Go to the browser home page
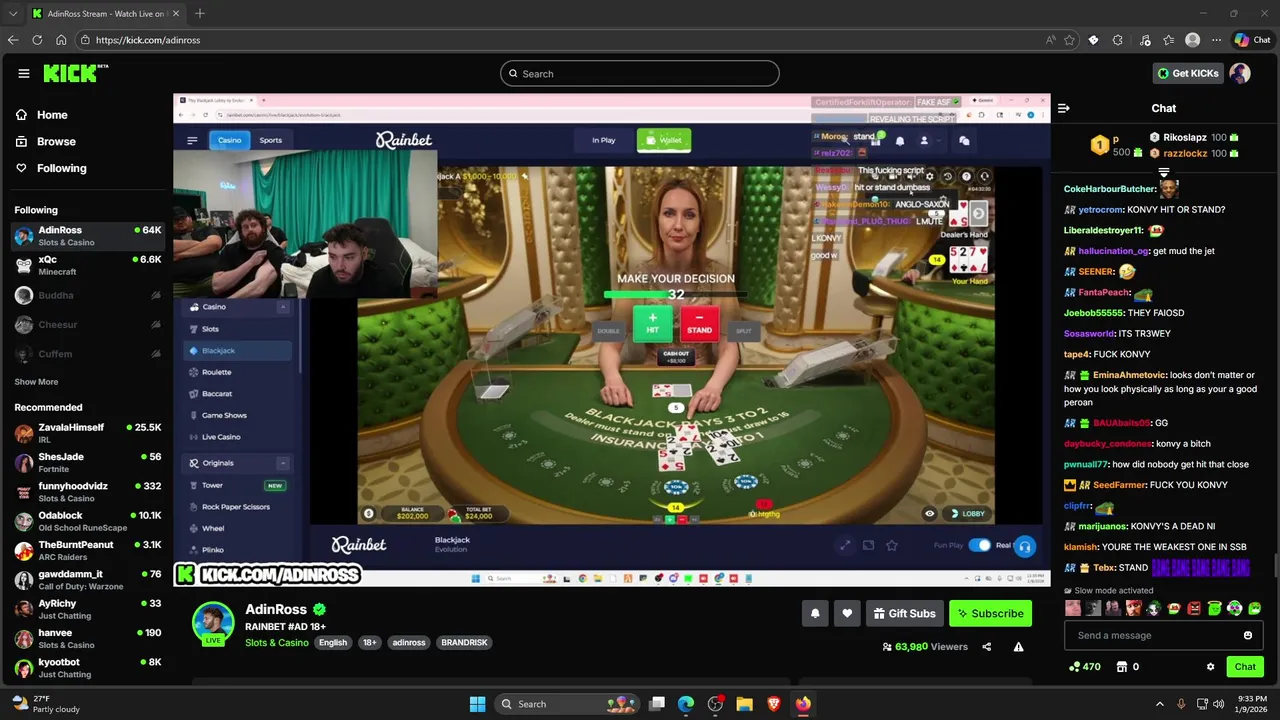1280x720 pixels. [61, 40]
